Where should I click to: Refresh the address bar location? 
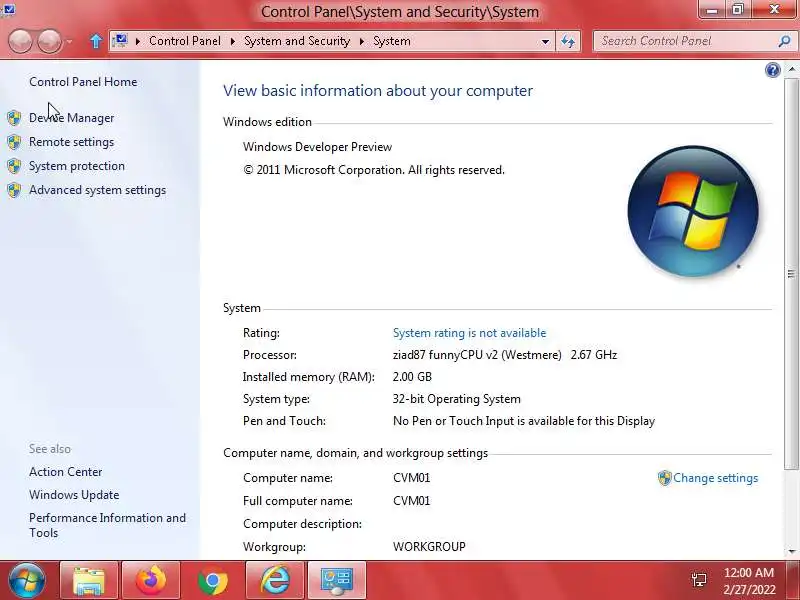pos(568,41)
